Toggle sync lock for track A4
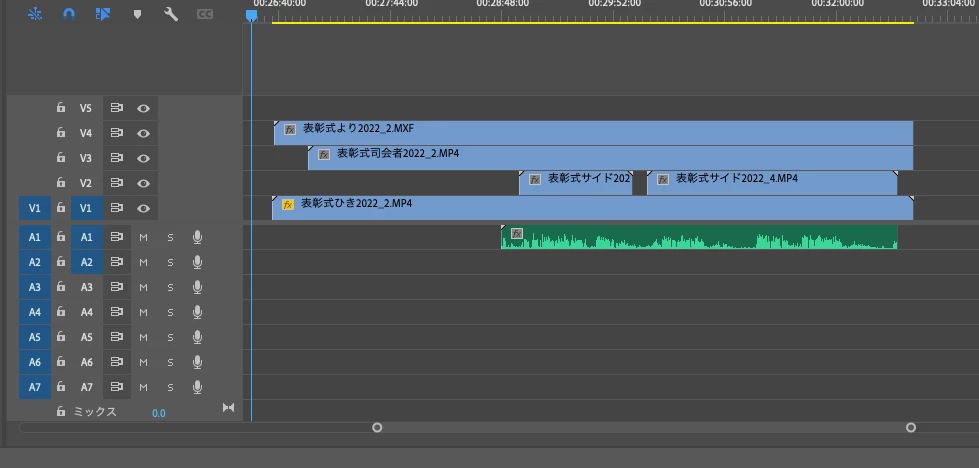Screen dimensions: 979x468 coord(117,312)
